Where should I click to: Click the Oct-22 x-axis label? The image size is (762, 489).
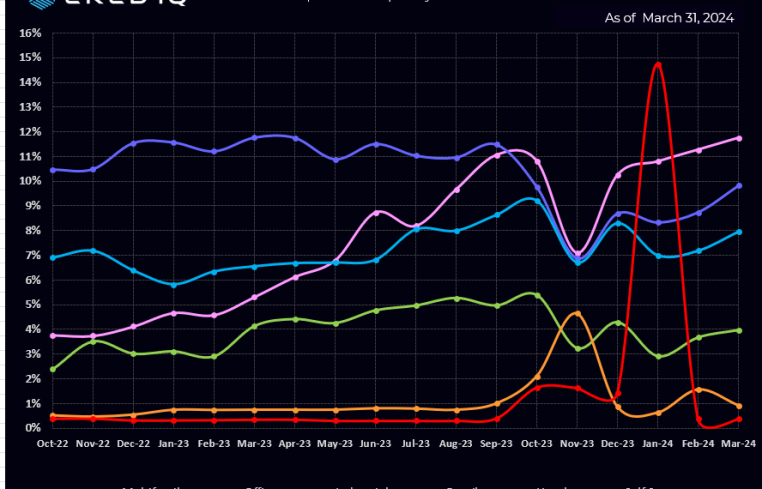(52, 443)
